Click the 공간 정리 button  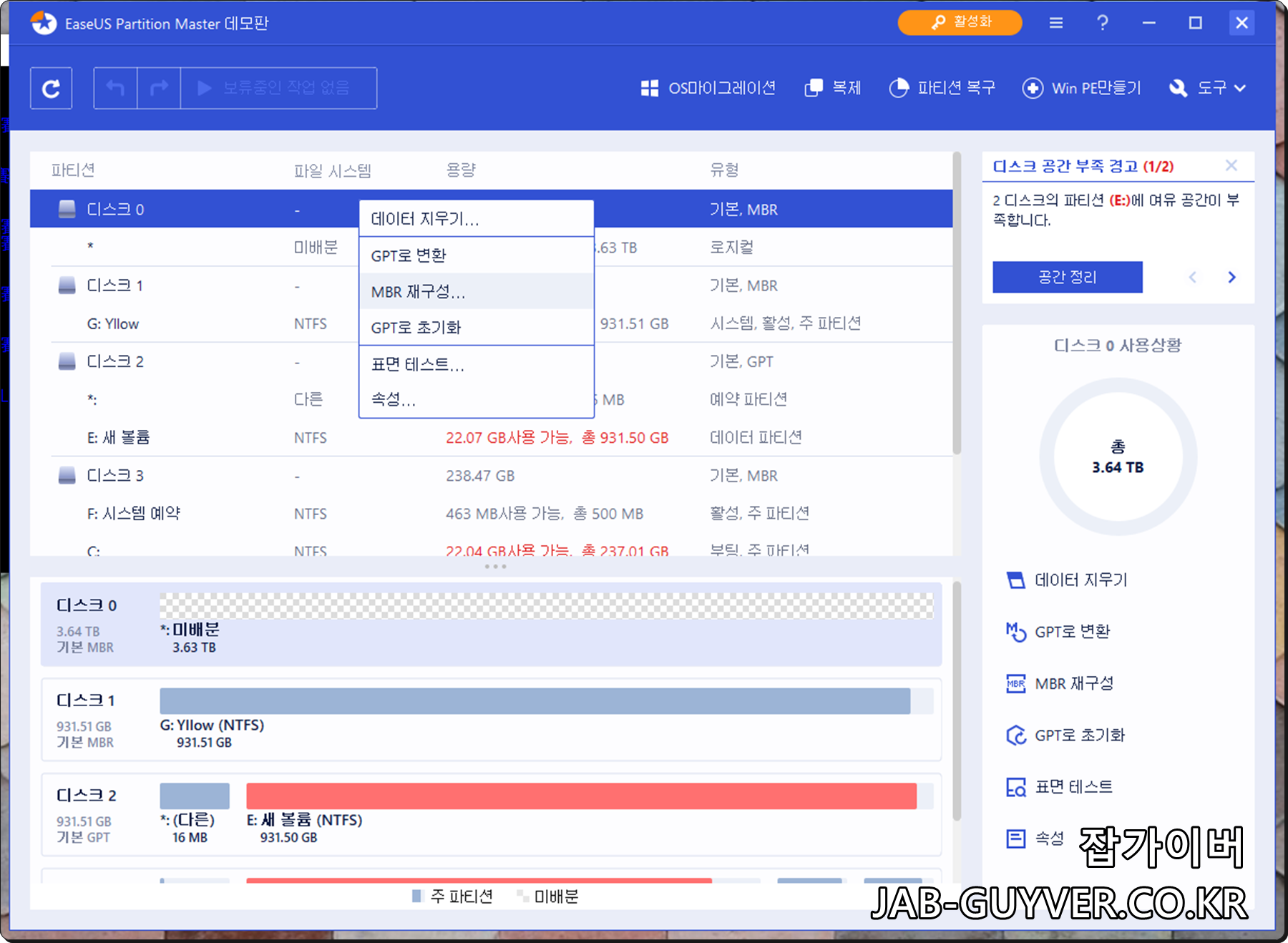point(1067,277)
